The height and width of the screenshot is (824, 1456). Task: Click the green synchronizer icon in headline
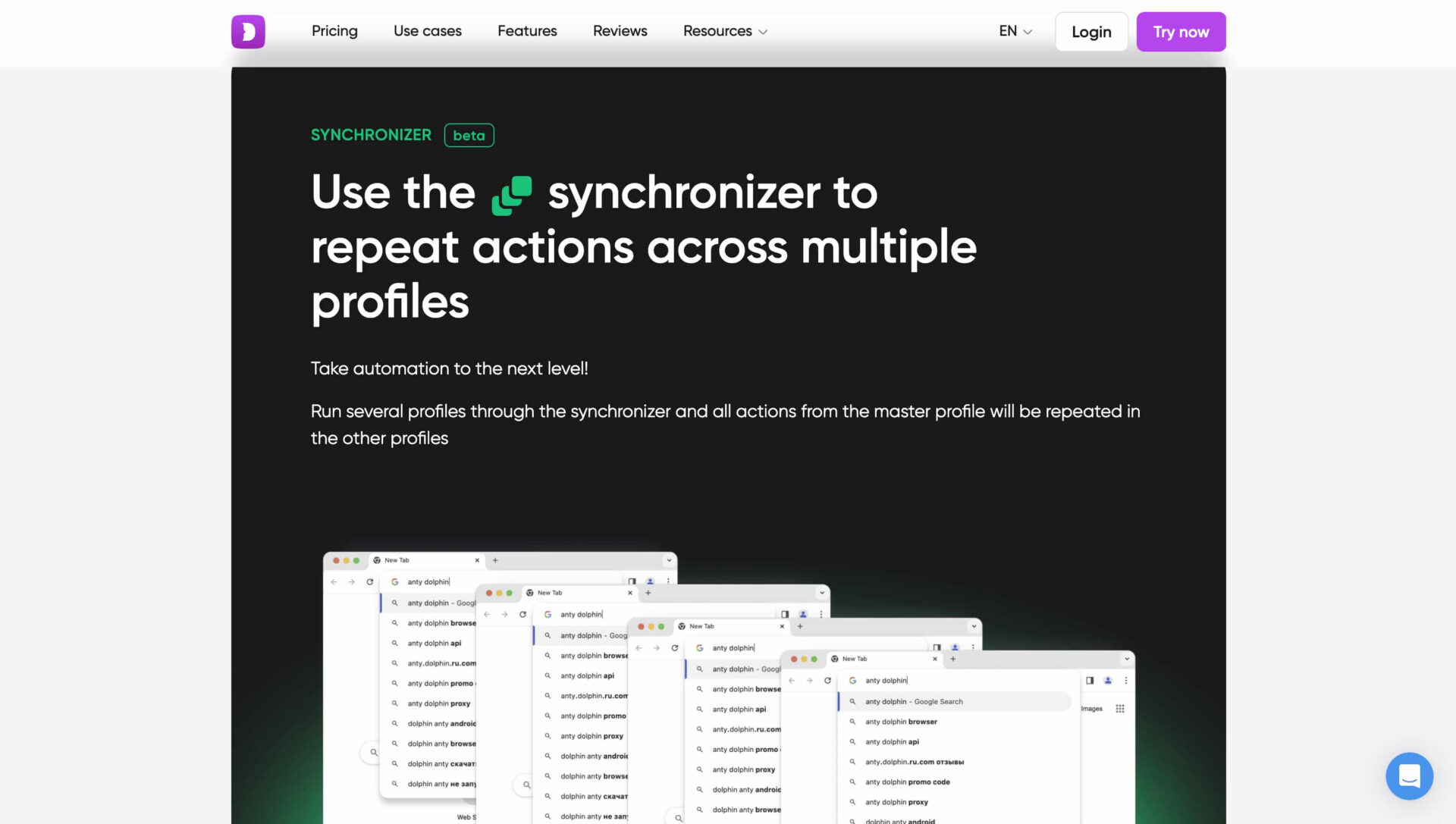(512, 195)
